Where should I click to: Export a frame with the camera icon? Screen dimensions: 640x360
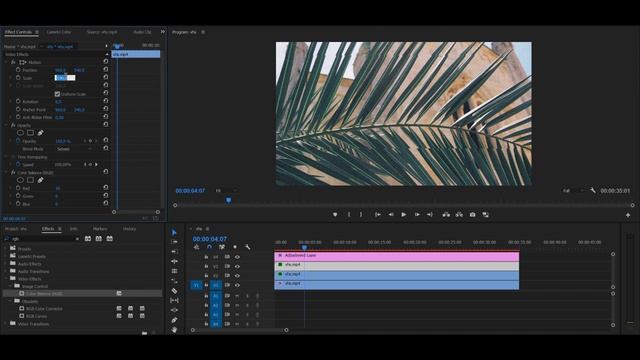472,214
